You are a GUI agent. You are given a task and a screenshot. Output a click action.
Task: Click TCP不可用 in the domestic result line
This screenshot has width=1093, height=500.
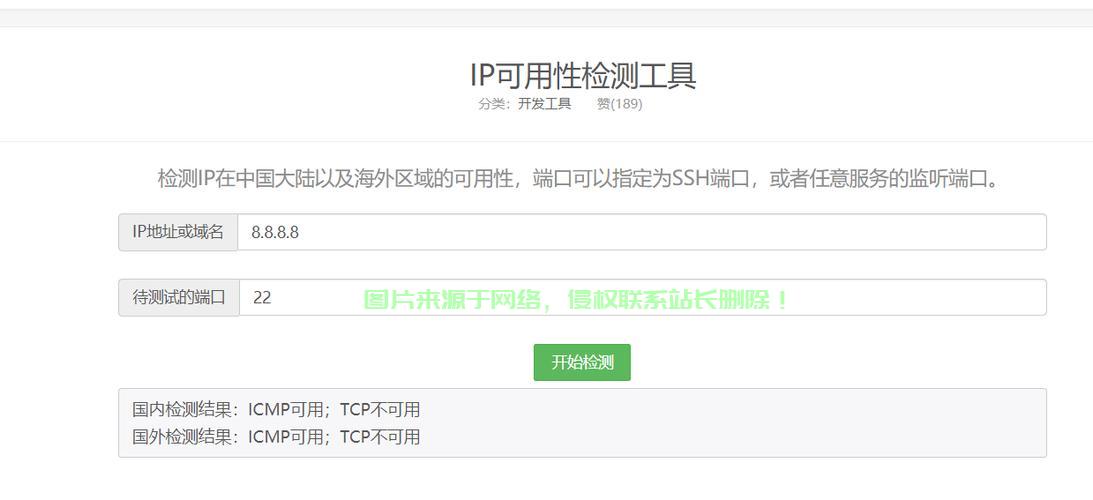[380, 410]
